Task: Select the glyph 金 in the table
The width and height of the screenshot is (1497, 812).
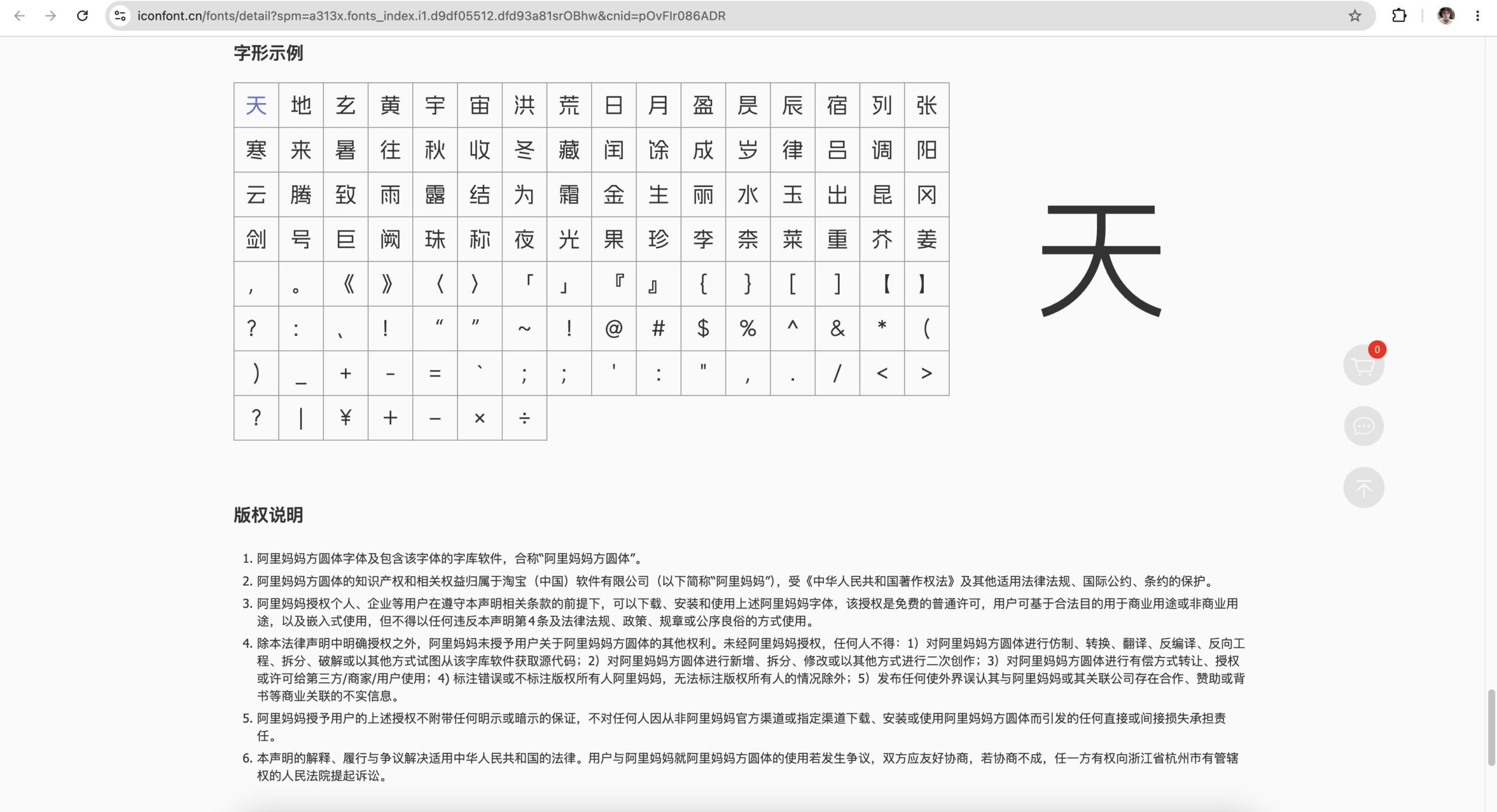Action: click(614, 195)
